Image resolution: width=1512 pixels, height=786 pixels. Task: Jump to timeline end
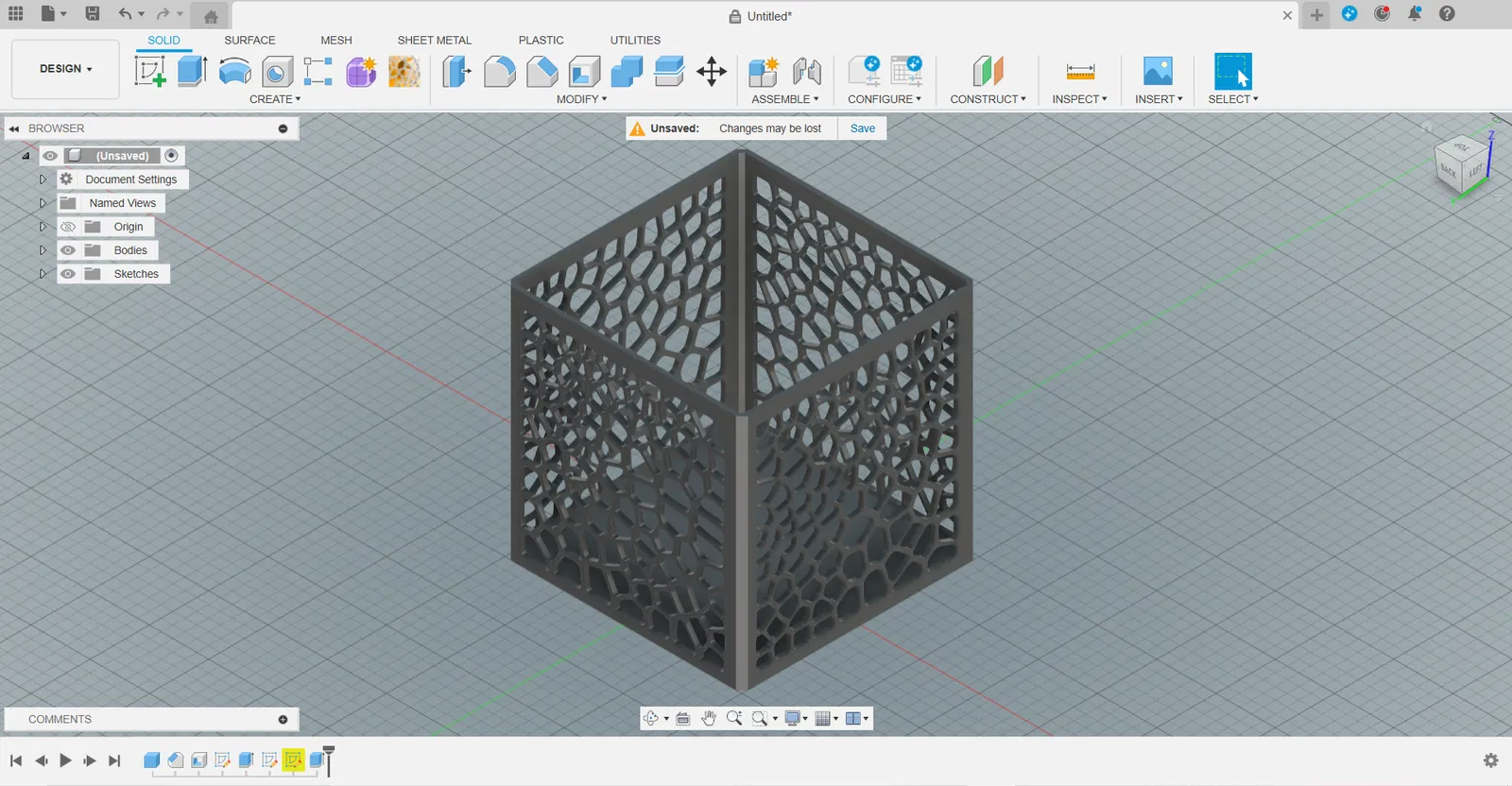[114, 760]
